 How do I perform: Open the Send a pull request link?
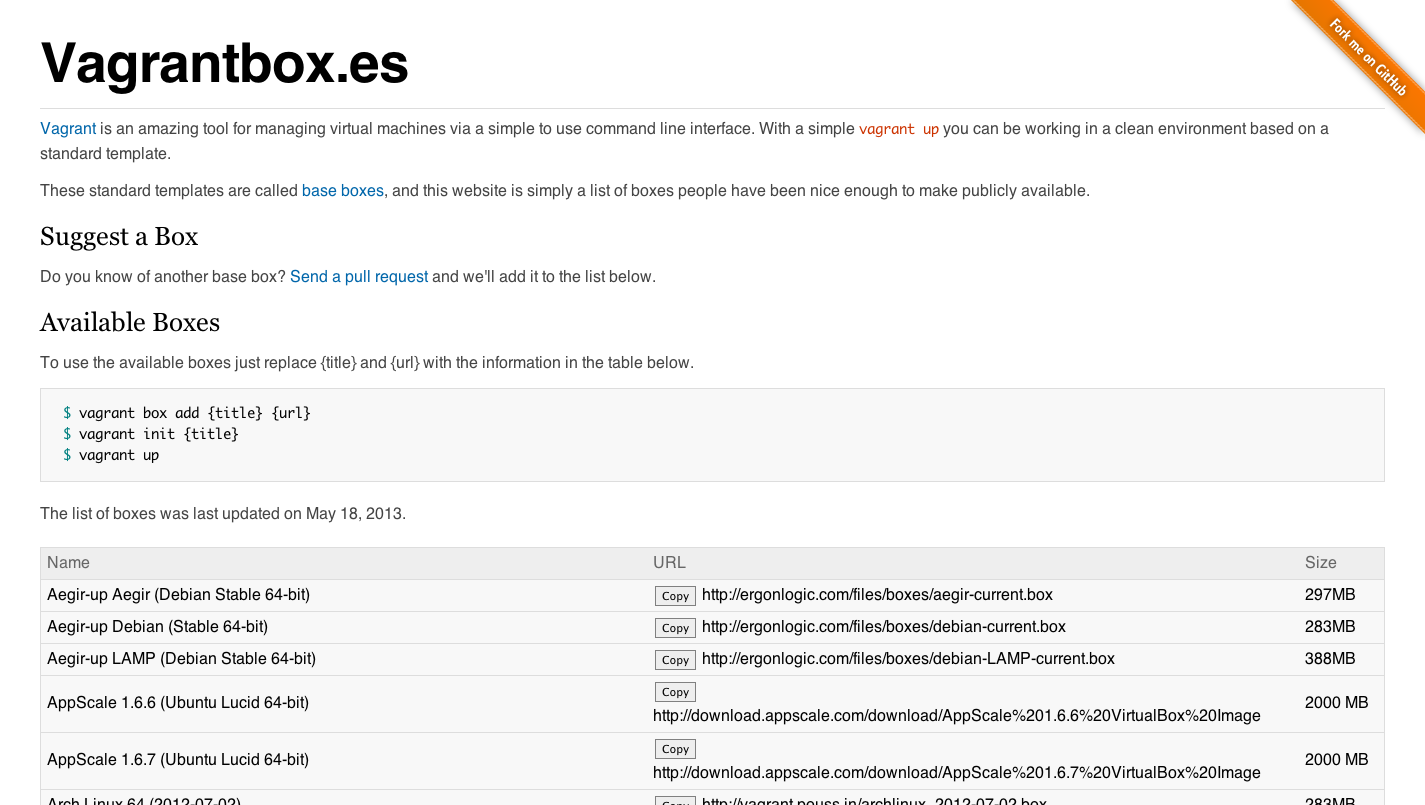click(359, 277)
